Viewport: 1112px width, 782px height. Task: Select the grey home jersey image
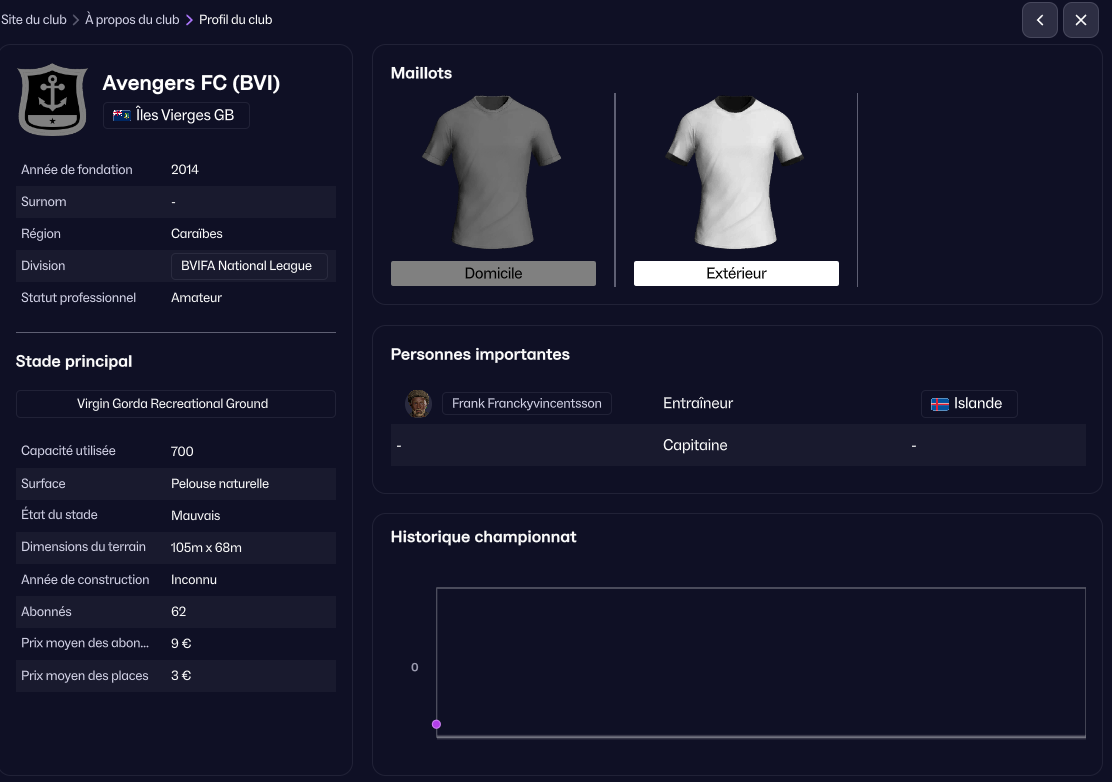point(492,172)
